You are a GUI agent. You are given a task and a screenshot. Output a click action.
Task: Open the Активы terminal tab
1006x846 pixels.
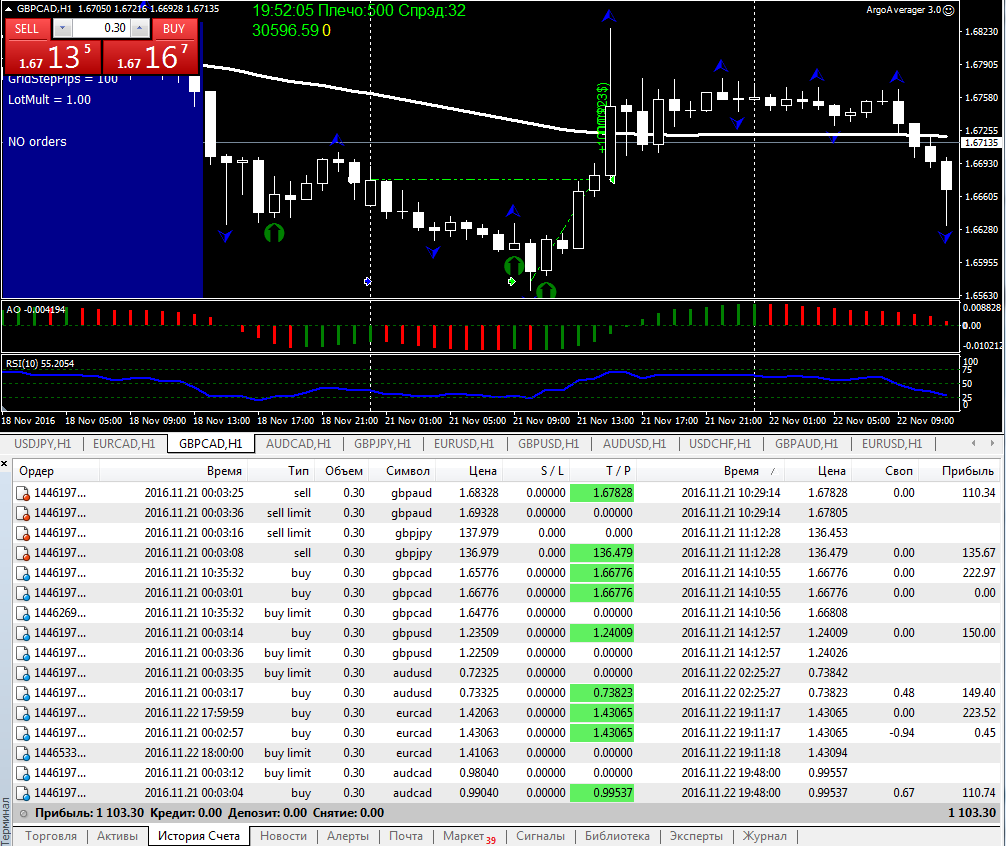click(117, 836)
